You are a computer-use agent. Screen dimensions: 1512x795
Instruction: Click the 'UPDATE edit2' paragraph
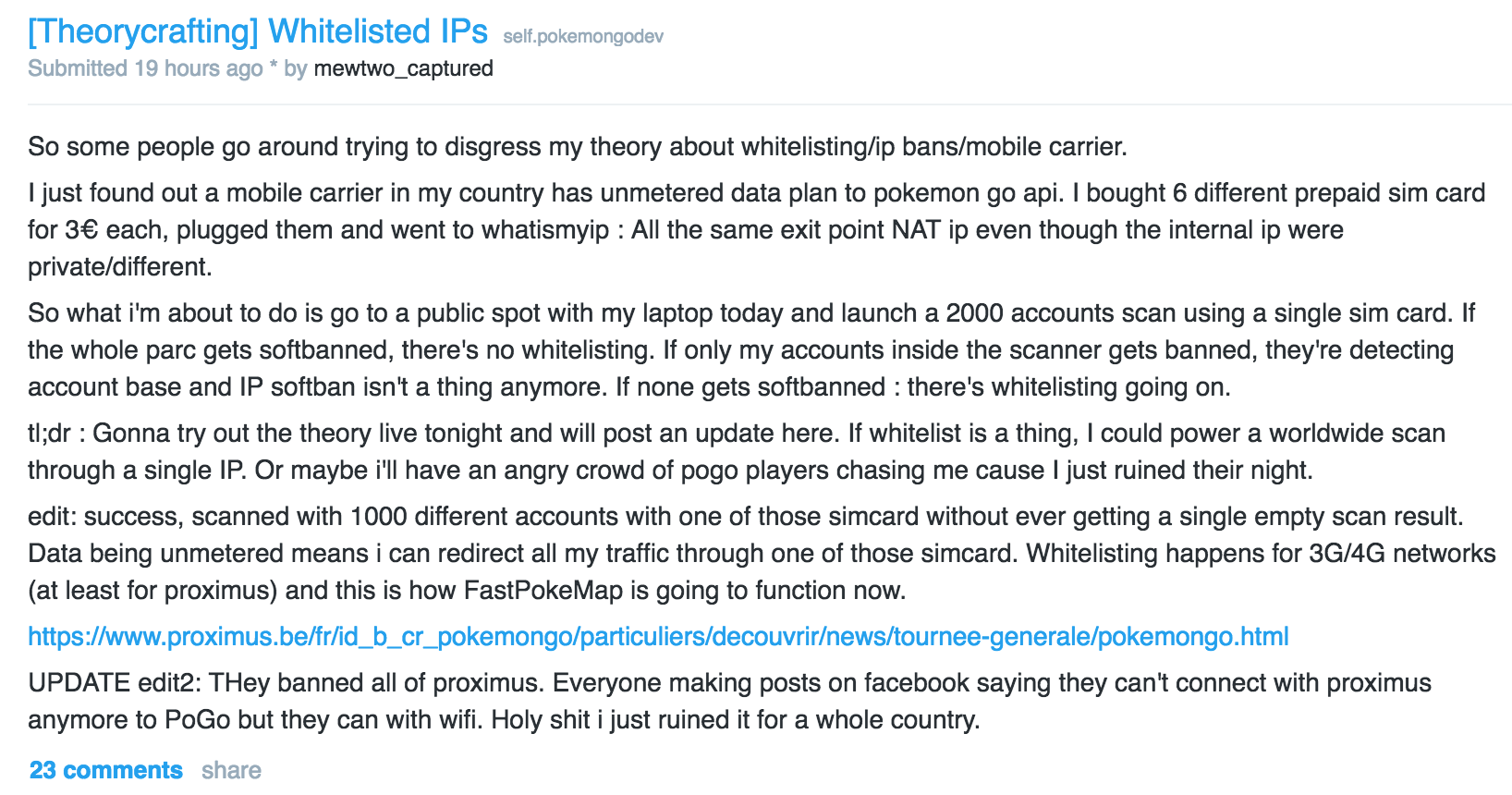[729, 702]
